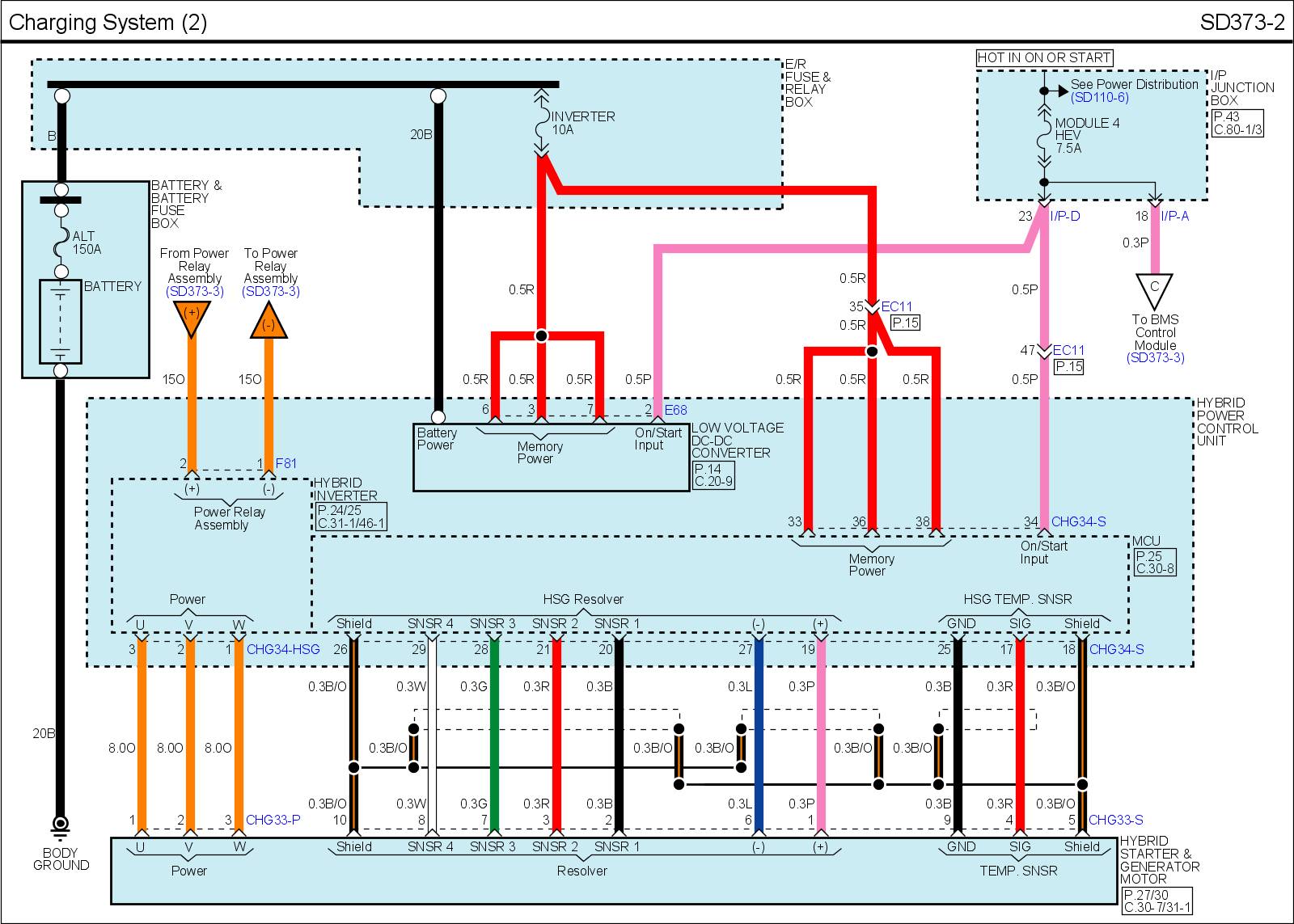Open the CHG33-S connector link
This screenshot has height=924, width=1294.
pos(1115,820)
